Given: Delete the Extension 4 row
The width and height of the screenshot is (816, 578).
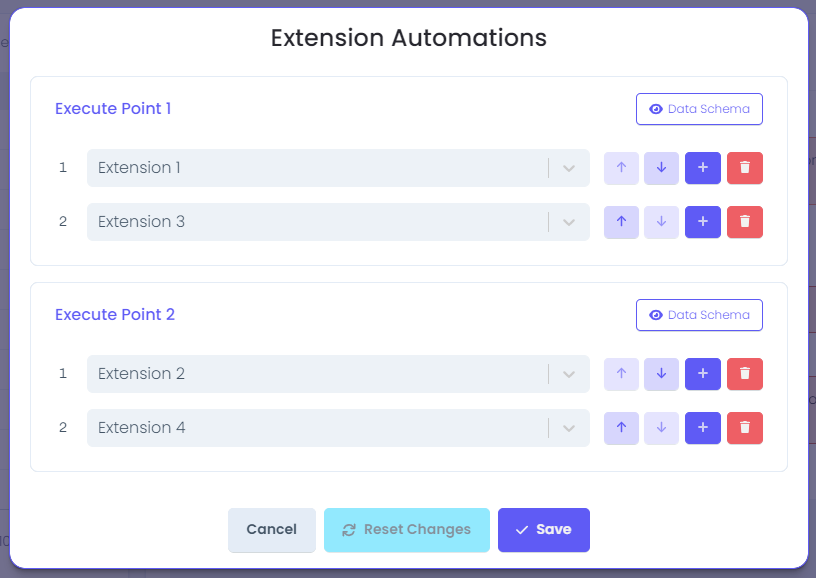Looking at the screenshot, I should [x=745, y=428].
